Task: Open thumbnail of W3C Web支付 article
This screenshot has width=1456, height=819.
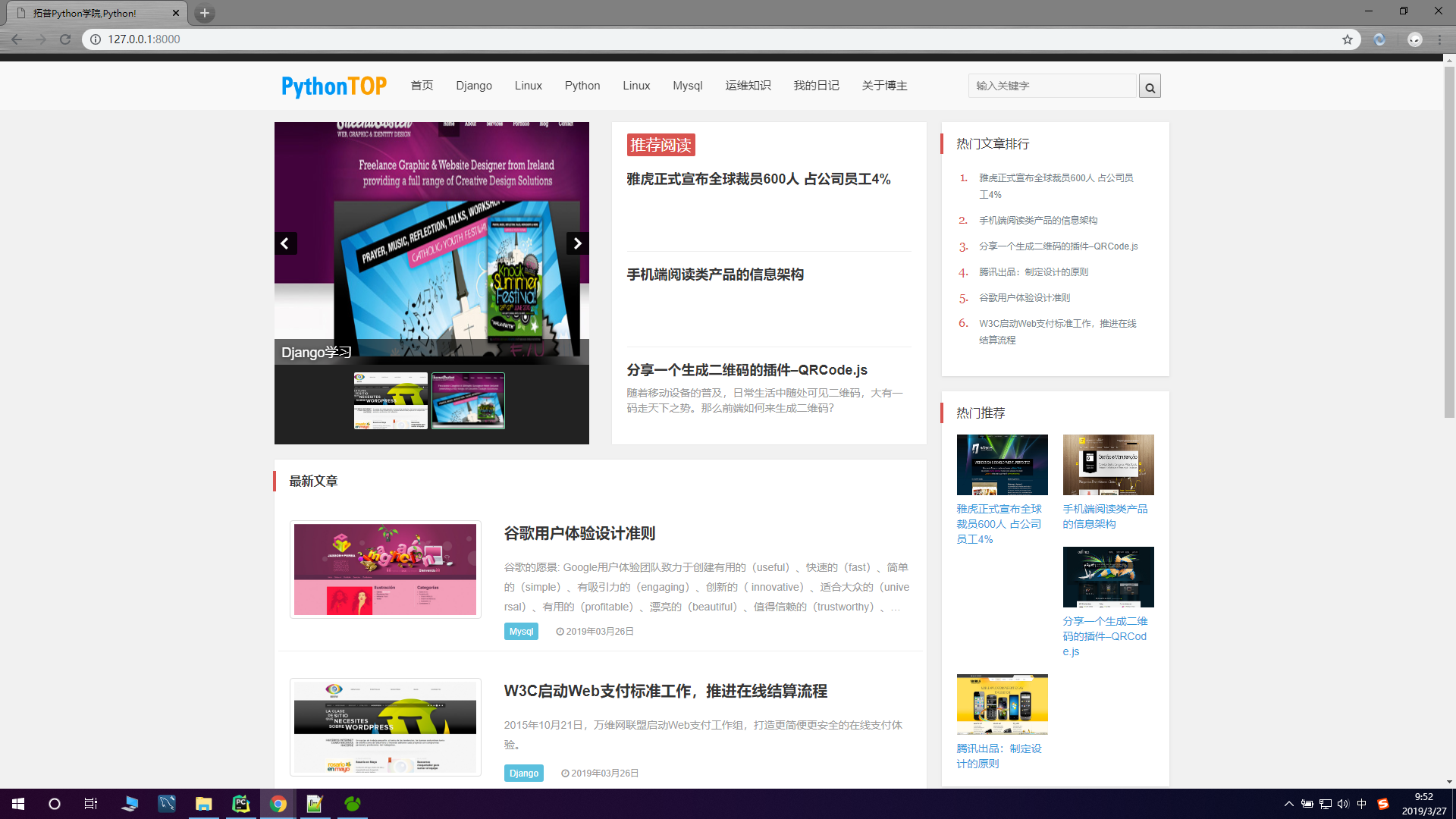Action: (385, 727)
